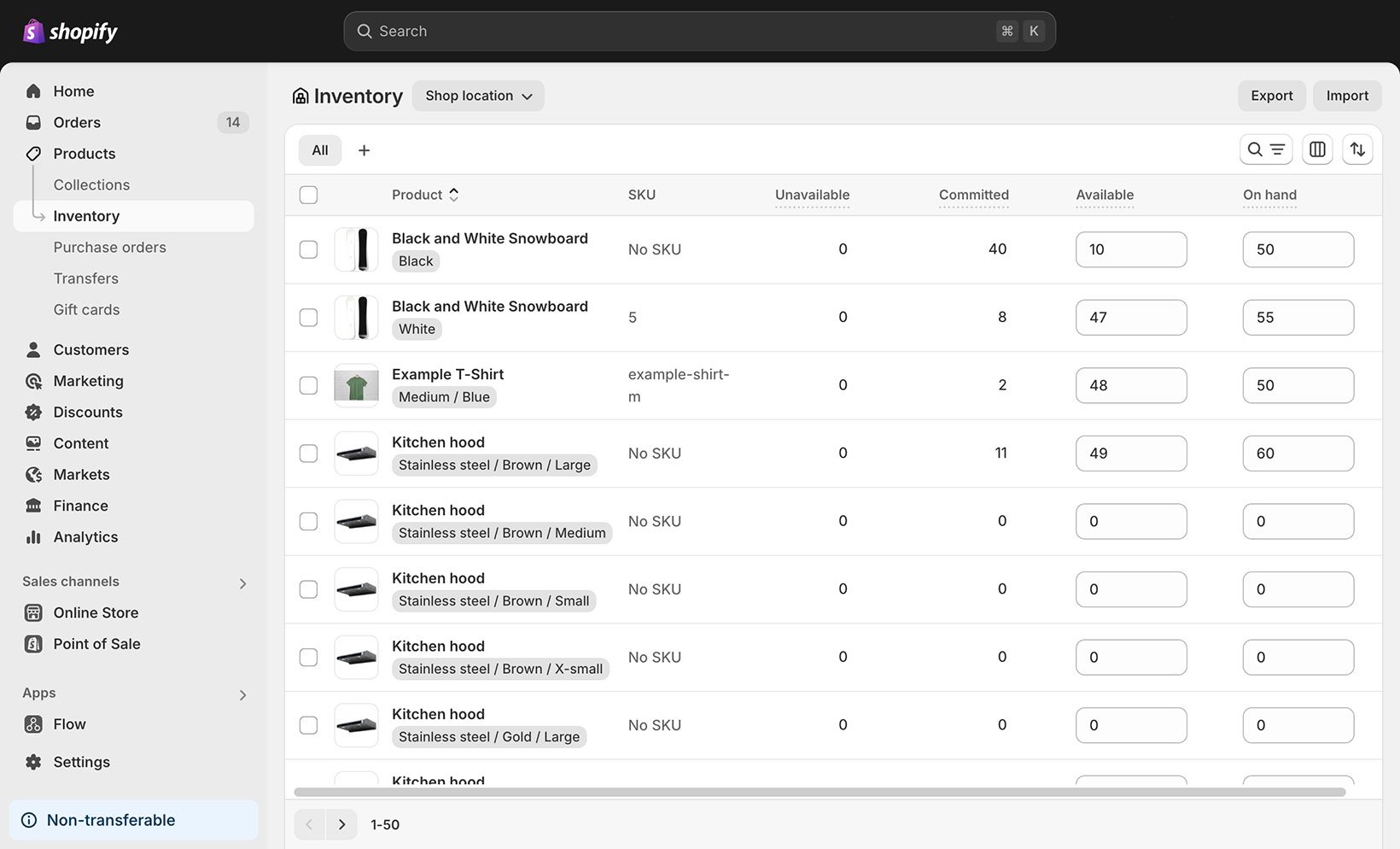The image size is (1400, 849).
Task: Check the Example T-Shirt row checkbox
Action: coord(308,385)
